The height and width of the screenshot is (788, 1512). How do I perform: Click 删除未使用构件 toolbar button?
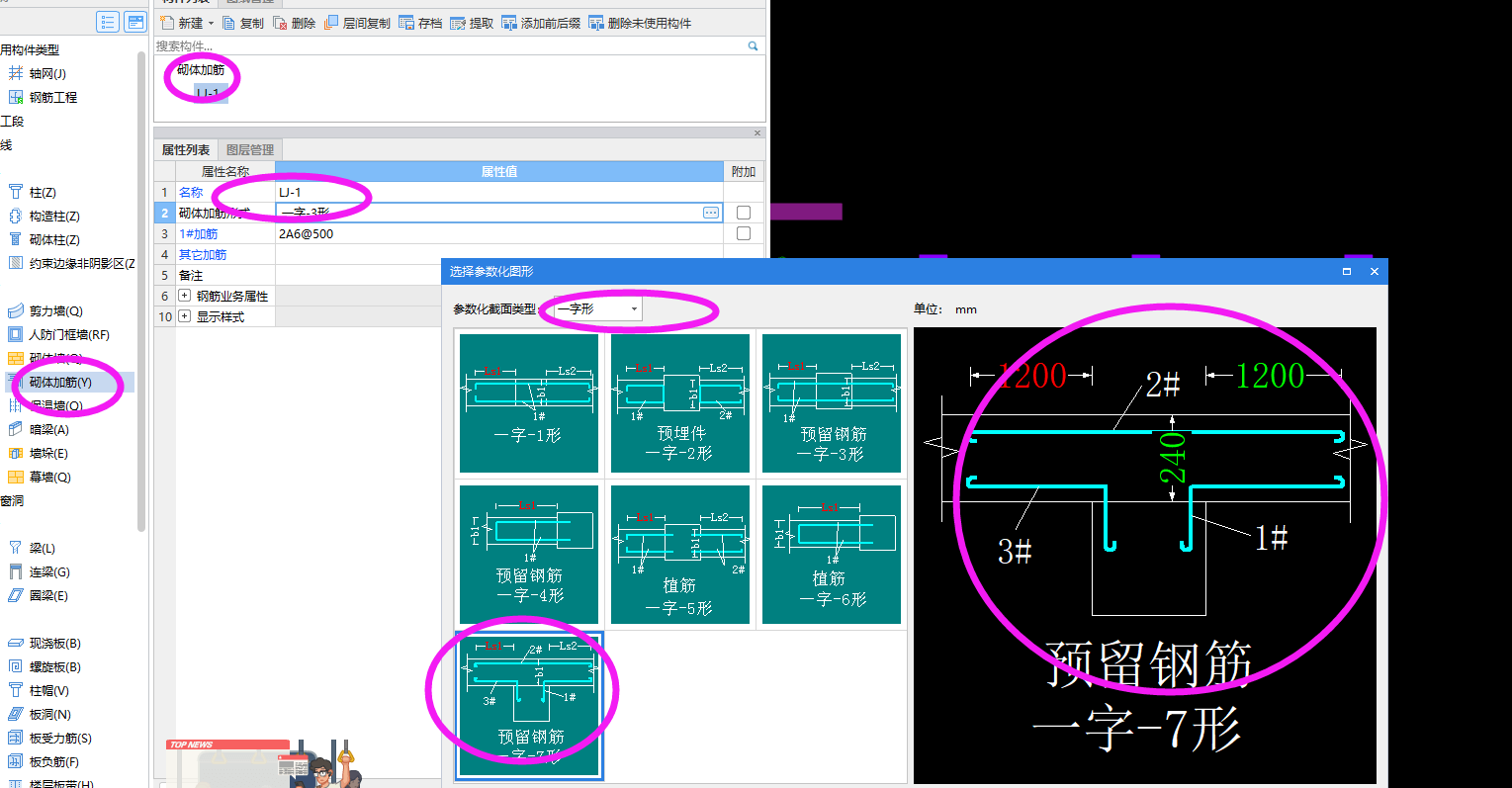coord(640,23)
